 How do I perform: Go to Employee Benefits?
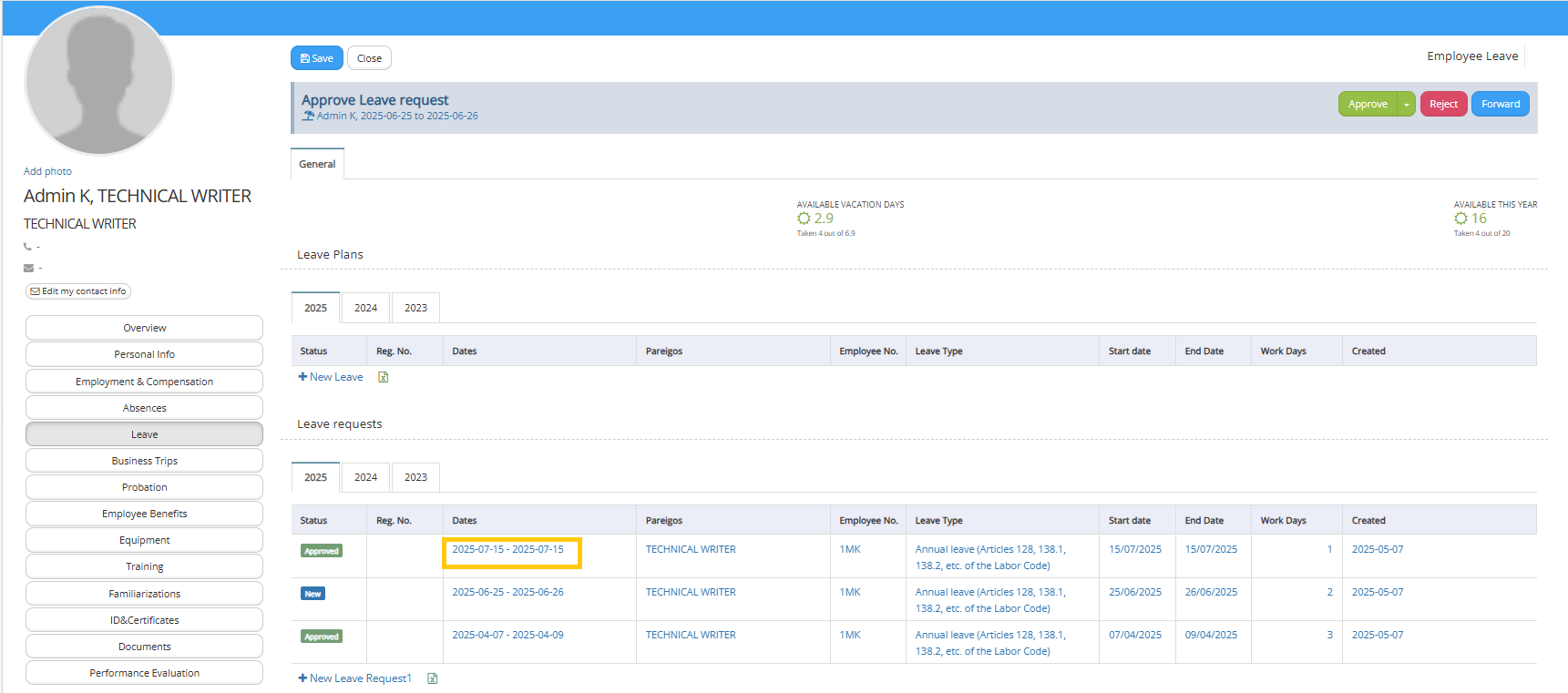click(x=144, y=514)
